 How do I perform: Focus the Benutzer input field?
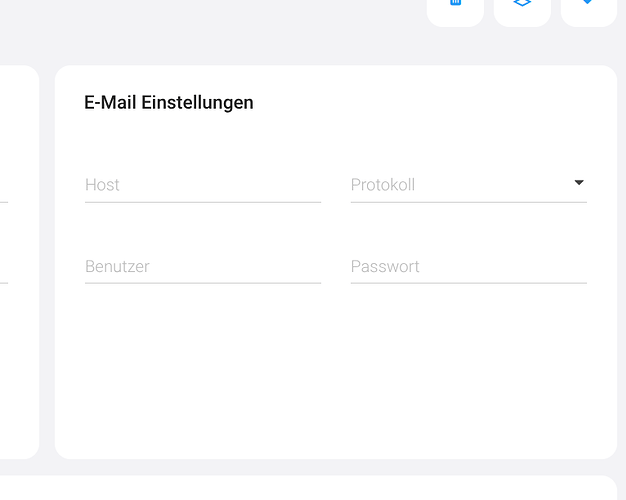pyautogui.click(x=203, y=266)
